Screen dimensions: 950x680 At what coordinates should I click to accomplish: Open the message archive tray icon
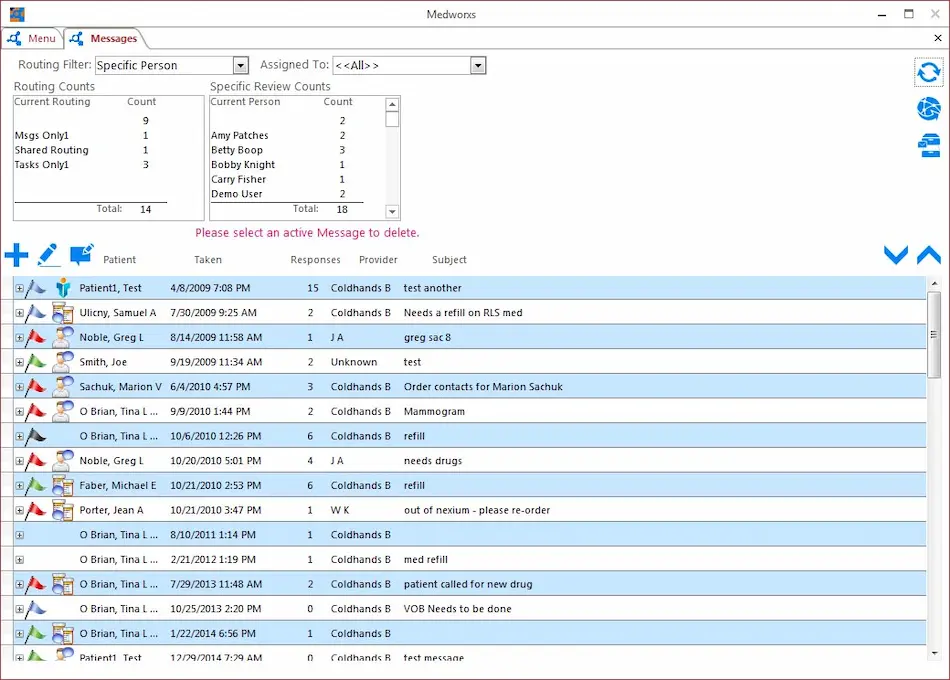[928, 145]
